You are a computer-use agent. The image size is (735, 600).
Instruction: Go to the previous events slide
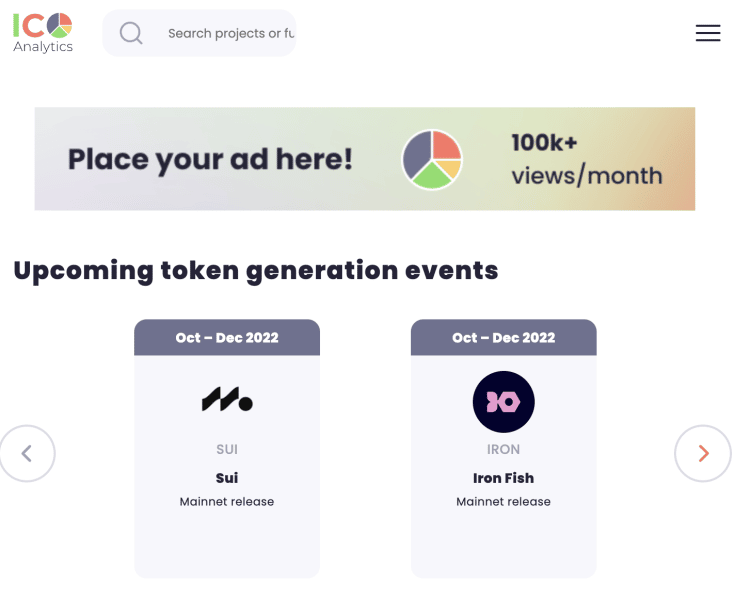(27, 453)
